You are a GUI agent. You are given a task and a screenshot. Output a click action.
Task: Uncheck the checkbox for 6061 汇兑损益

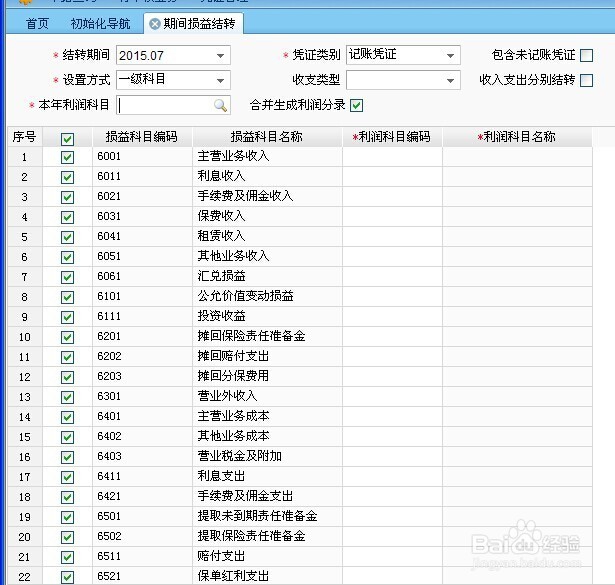click(67, 277)
